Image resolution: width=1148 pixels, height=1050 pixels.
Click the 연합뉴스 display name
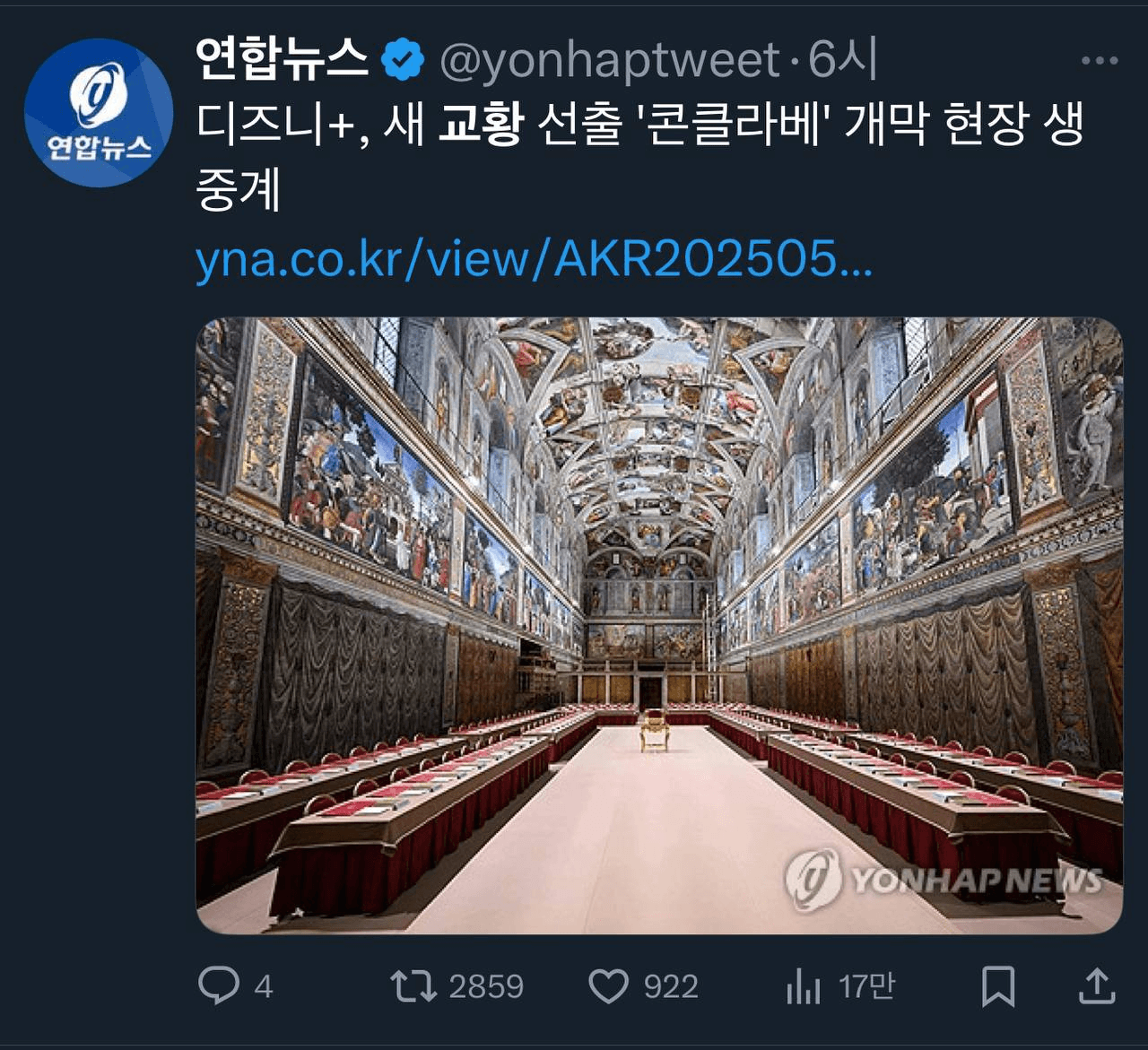pyautogui.click(x=282, y=59)
